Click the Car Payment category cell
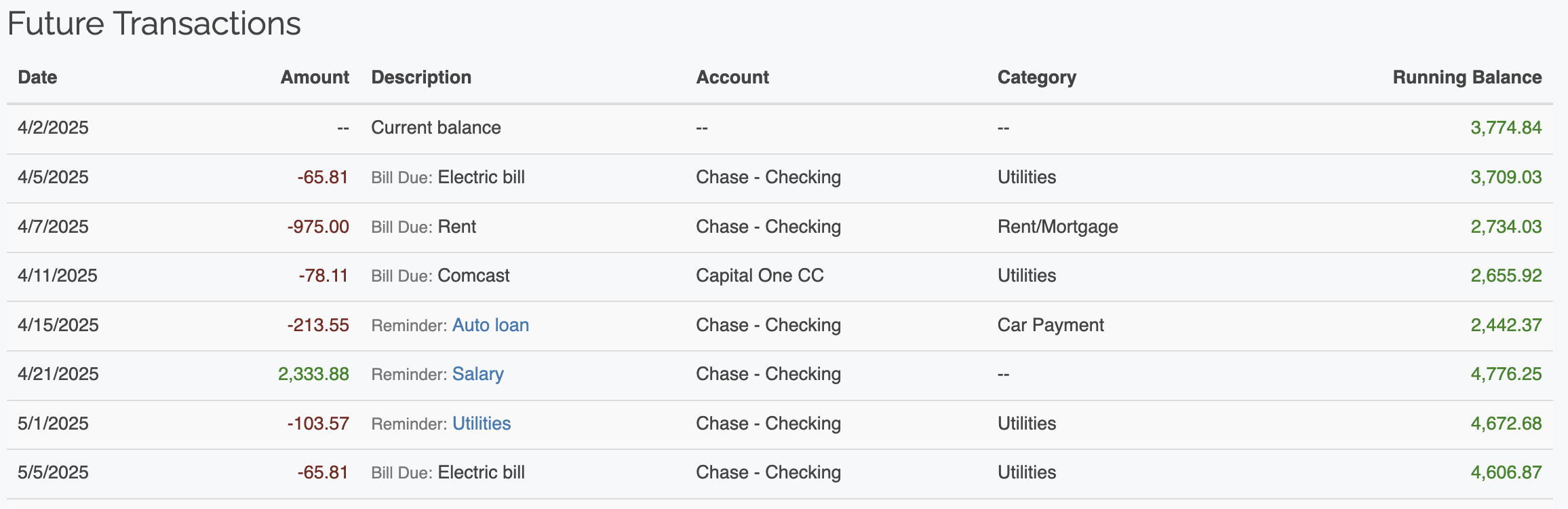The width and height of the screenshot is (1568, 509). coord(1051,325)
